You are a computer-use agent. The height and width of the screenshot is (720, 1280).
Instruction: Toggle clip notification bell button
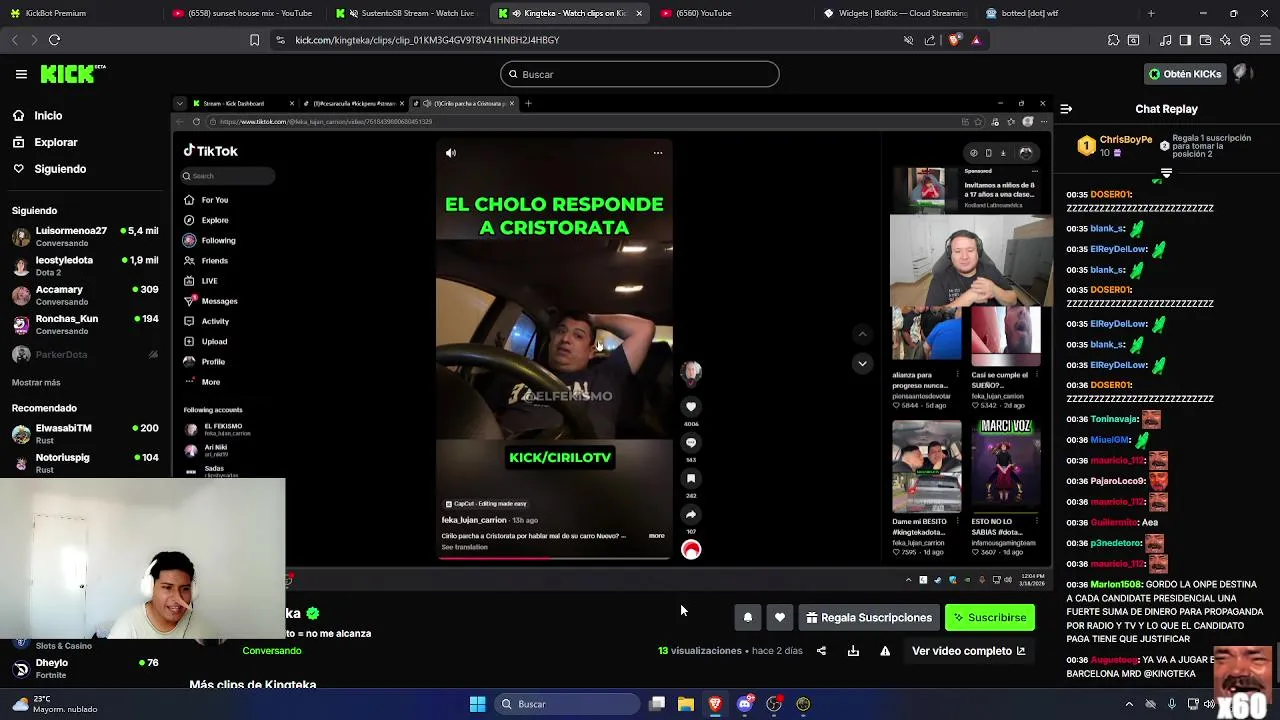[747, 618]
